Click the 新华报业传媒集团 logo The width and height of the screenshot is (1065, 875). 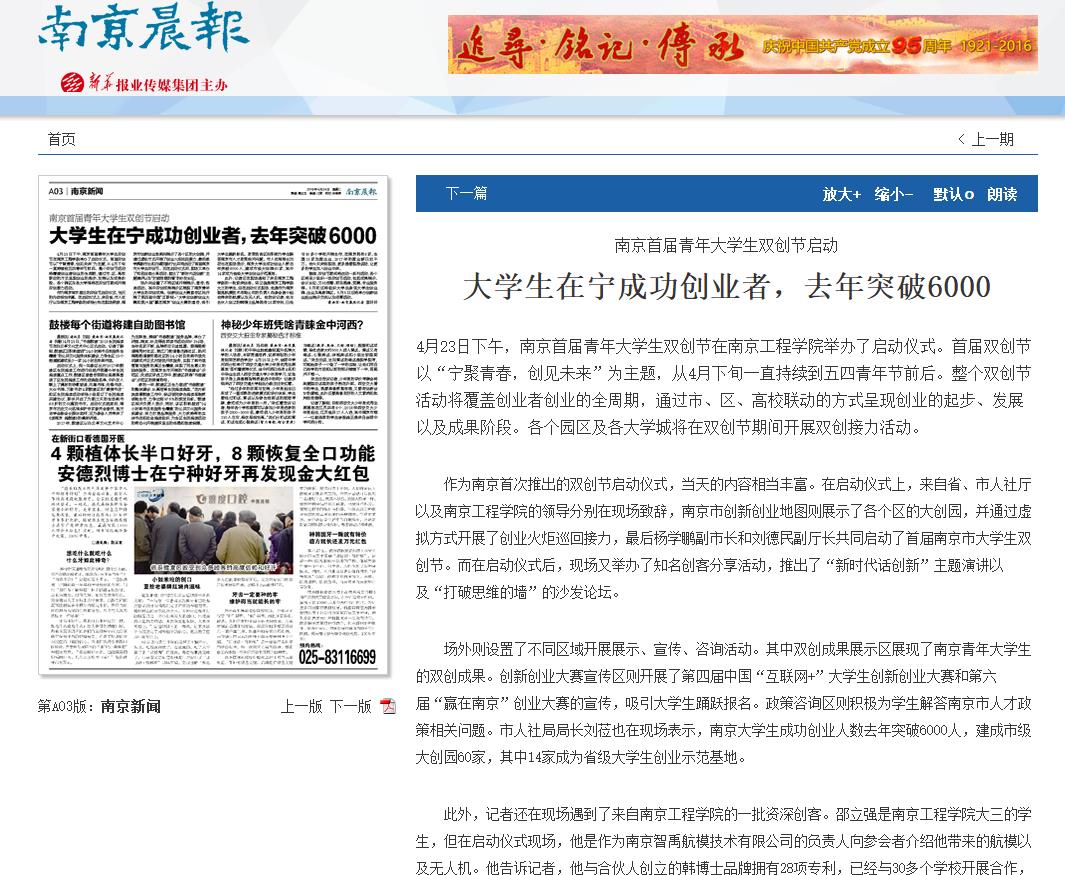pos(144,84)
